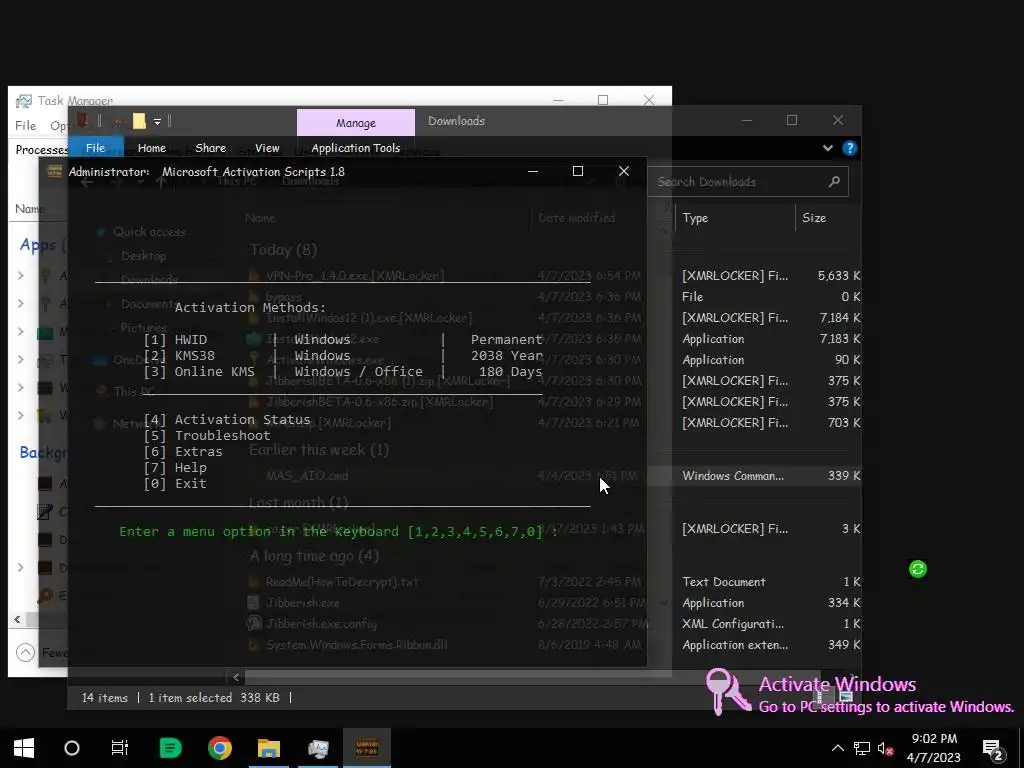1024x768 pixels.
Task: Click the Manage contextual tab header
Action: pos(356,123)
